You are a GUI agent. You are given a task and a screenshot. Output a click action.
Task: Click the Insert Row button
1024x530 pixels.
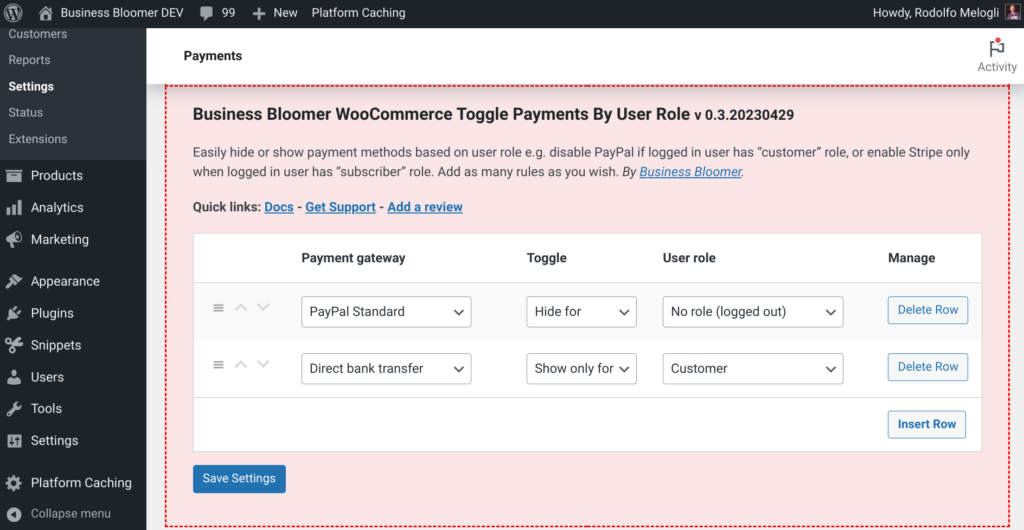927,424
